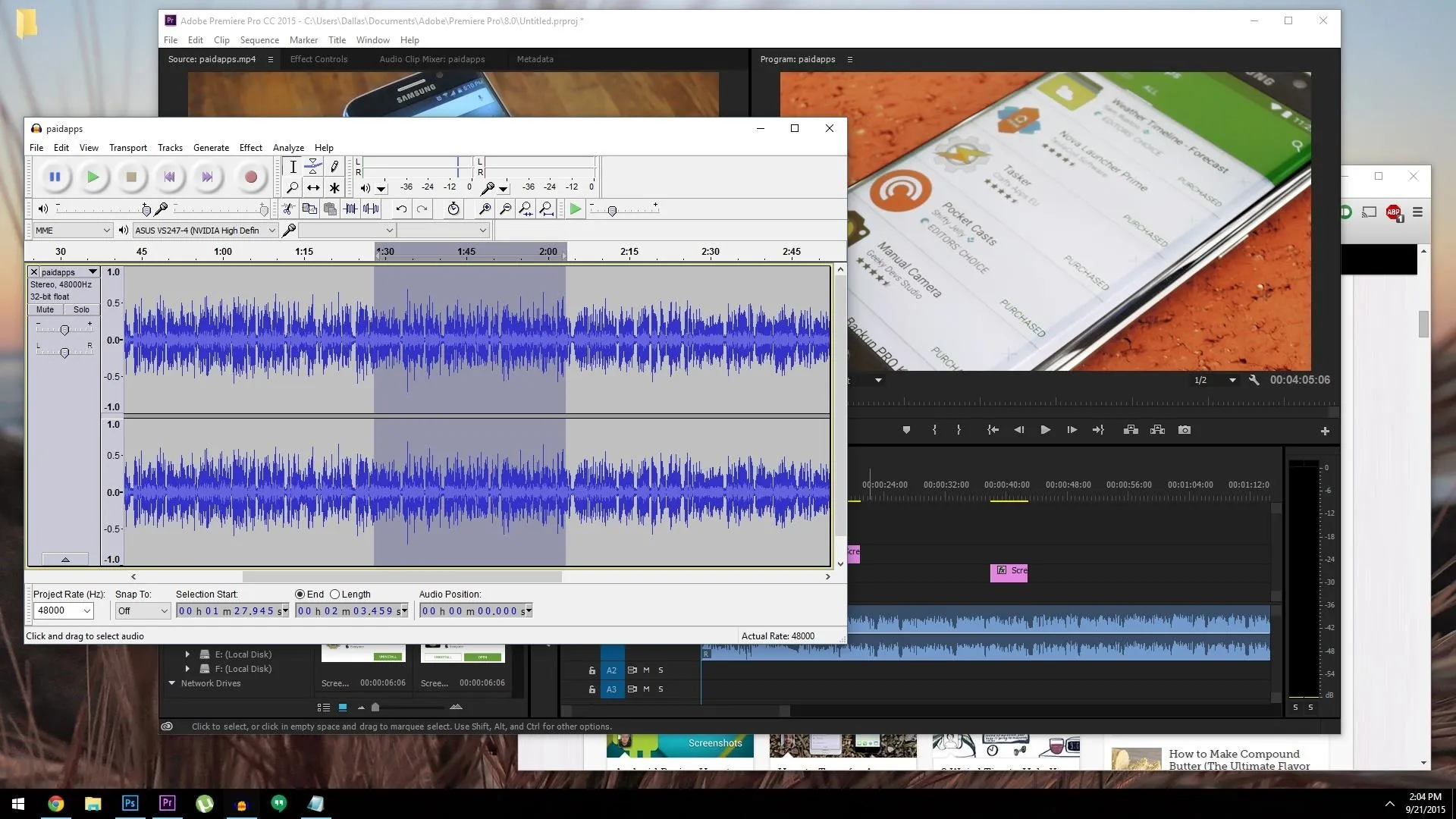Select the Draw (pencil) tool
Screen dimensions: 1456x819
click(x=334, y=167)
